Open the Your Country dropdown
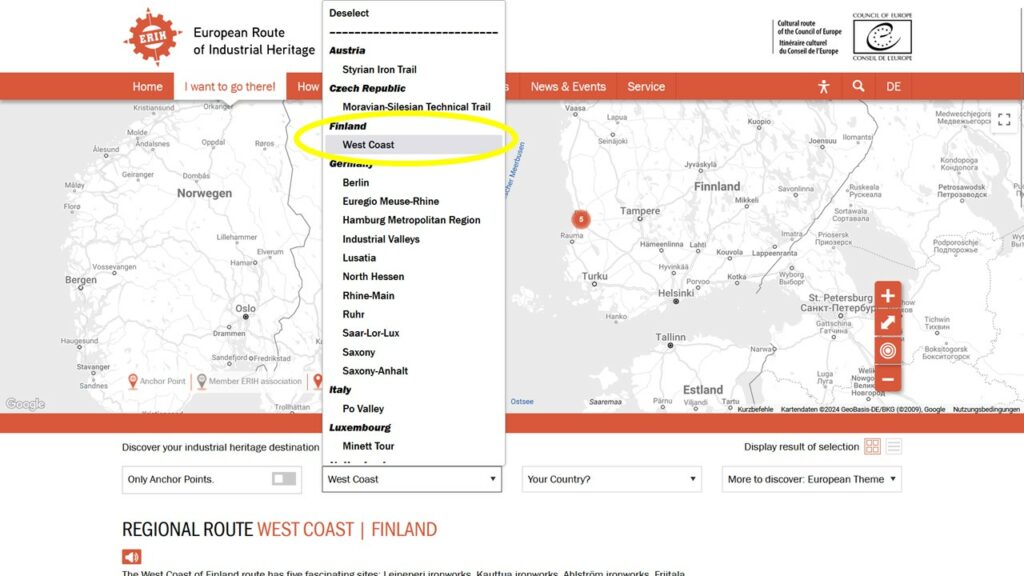 pos(611,479)
